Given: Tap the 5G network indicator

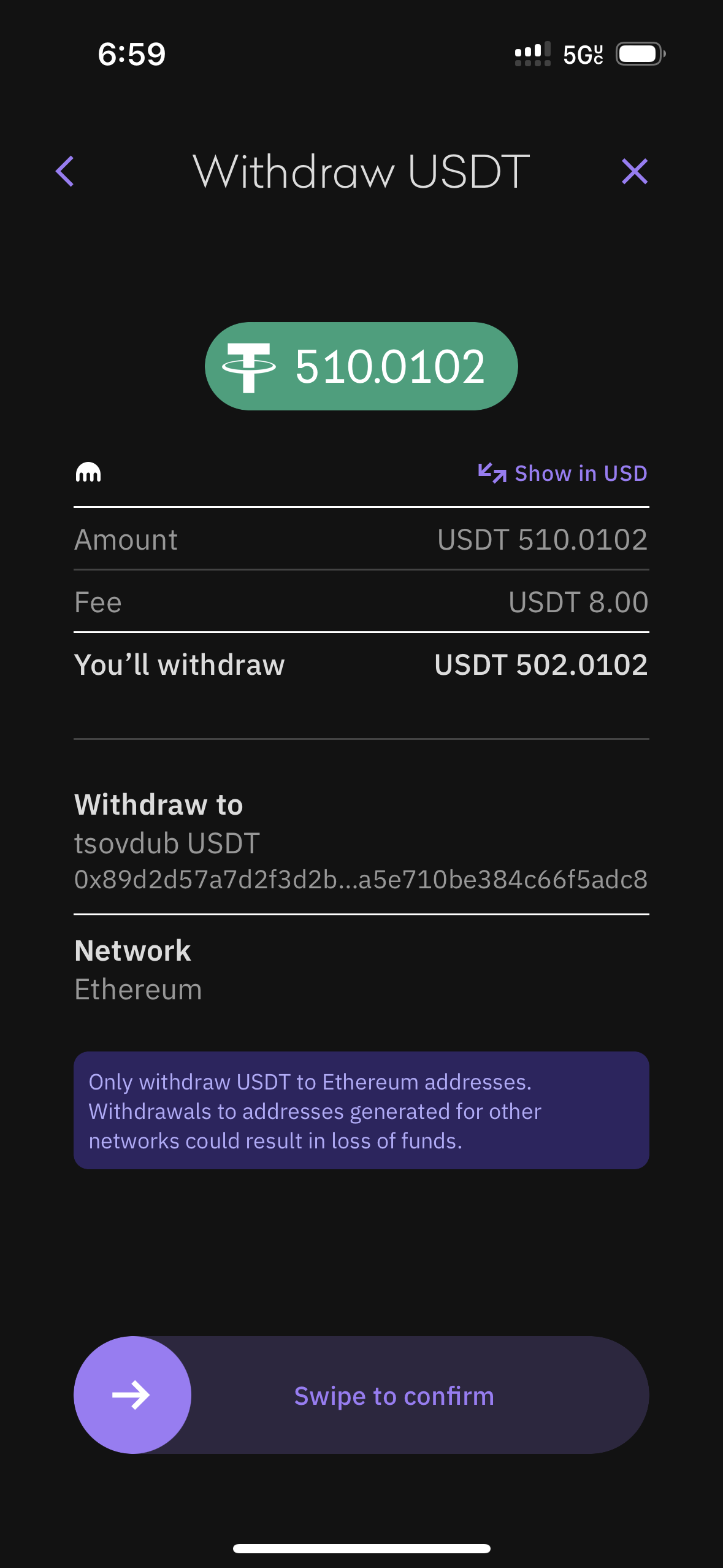Looking at the screenshot, I should pyautogui.click(x=583, y=55).
